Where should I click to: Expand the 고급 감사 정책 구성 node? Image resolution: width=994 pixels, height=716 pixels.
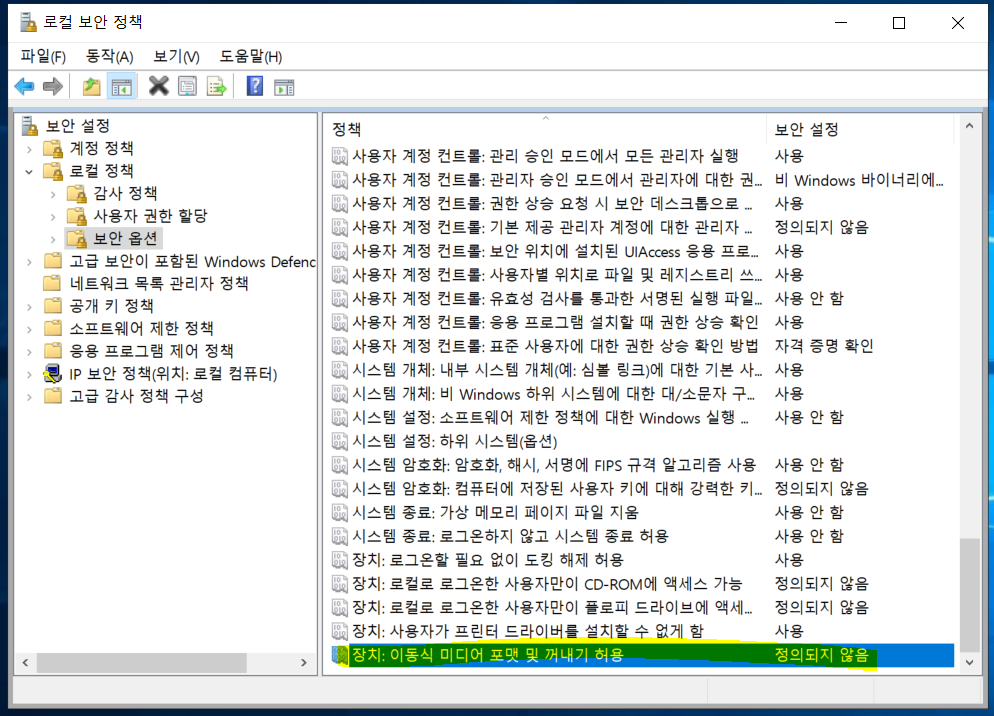coord(29,397)
